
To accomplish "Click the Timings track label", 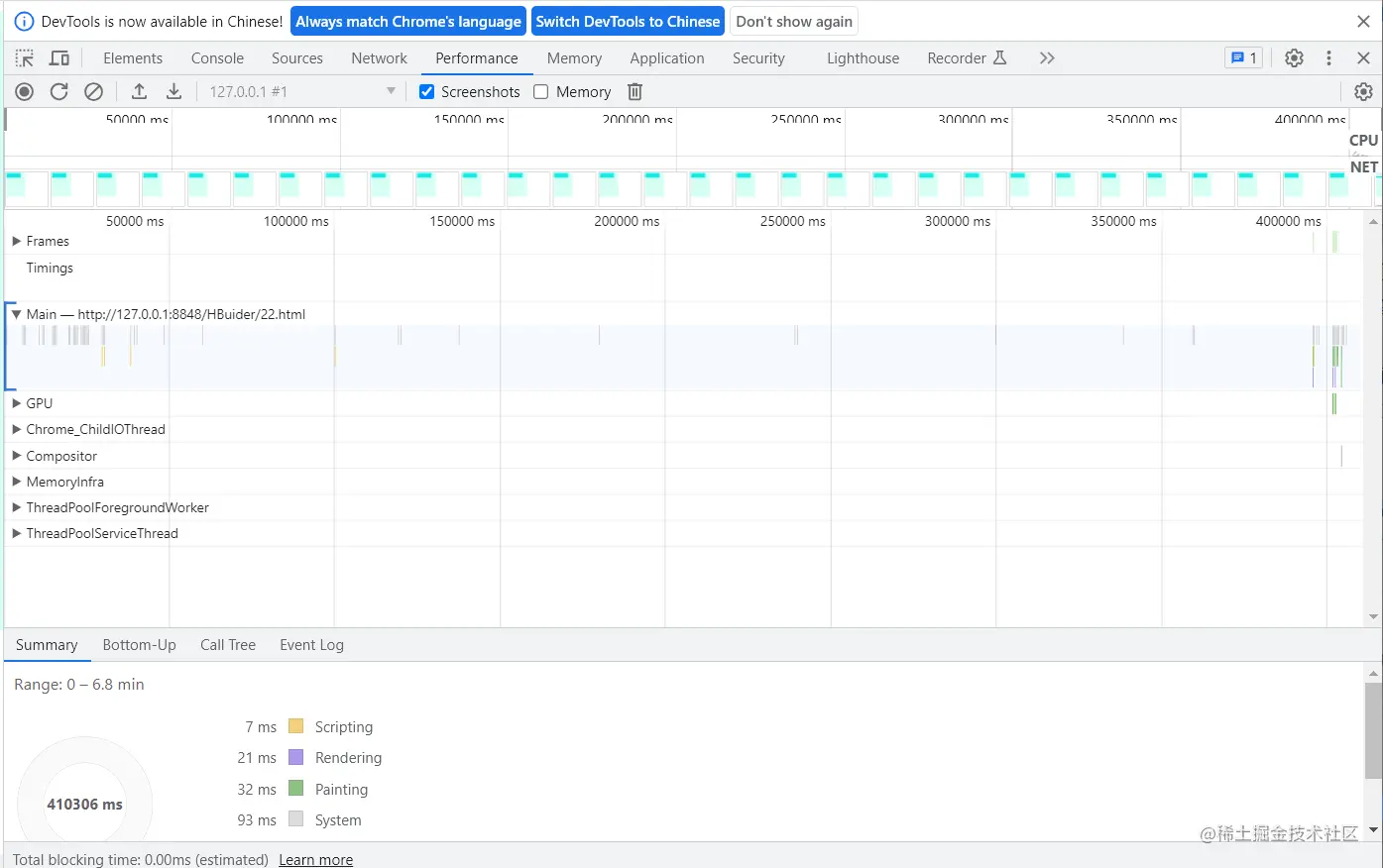I will (x=50, y=268).
